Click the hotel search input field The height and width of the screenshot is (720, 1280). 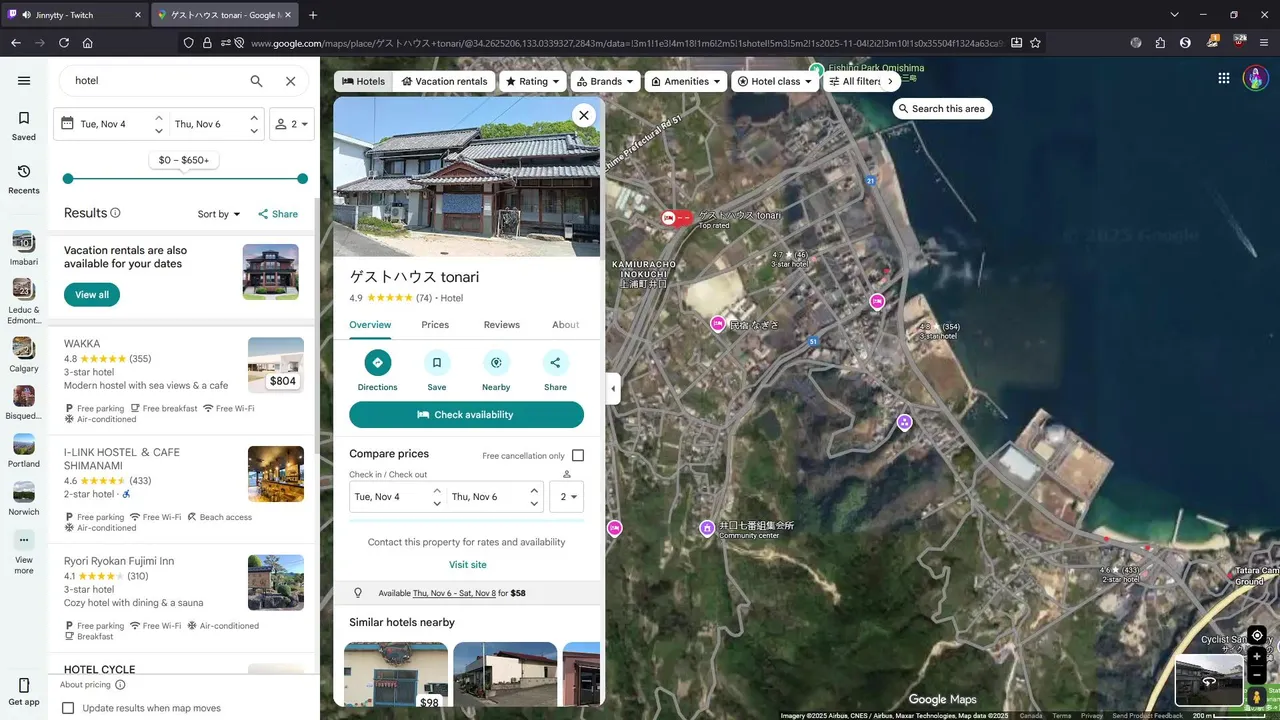[x=155, y=81]
